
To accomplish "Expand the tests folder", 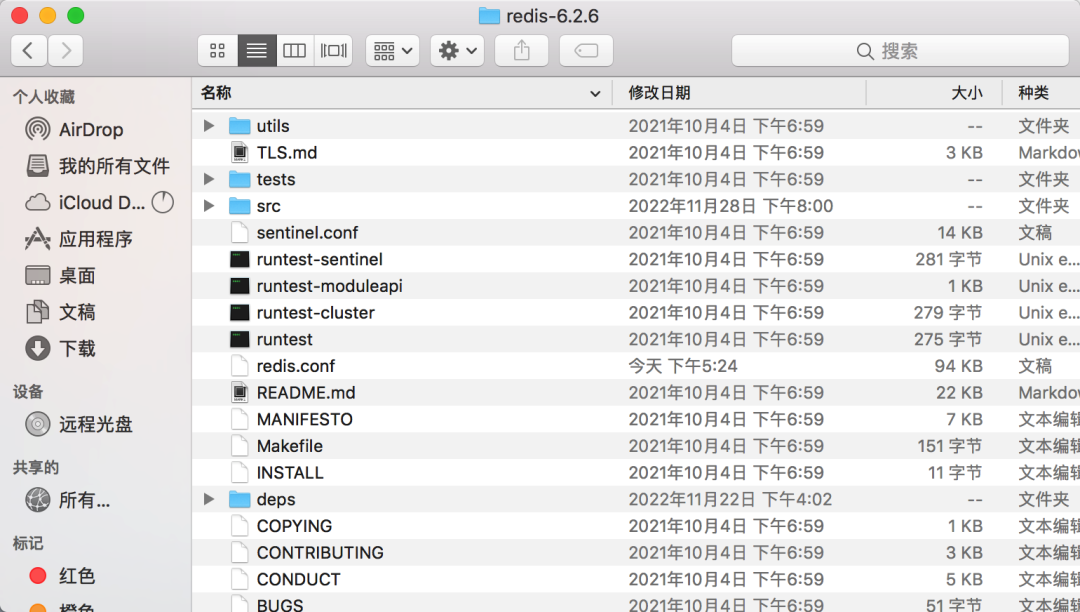I will 209,179.
